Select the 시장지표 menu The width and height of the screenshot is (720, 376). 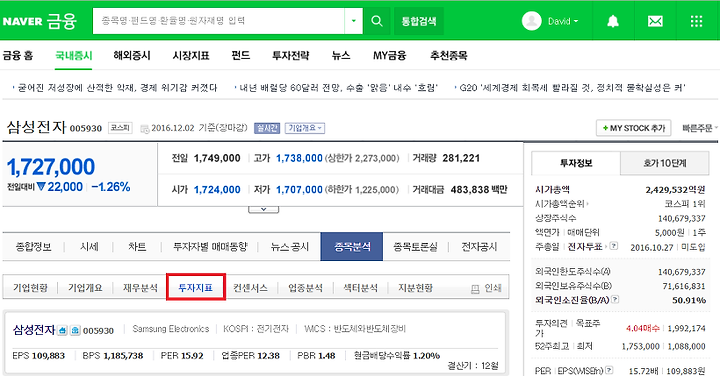click(191, 56)
